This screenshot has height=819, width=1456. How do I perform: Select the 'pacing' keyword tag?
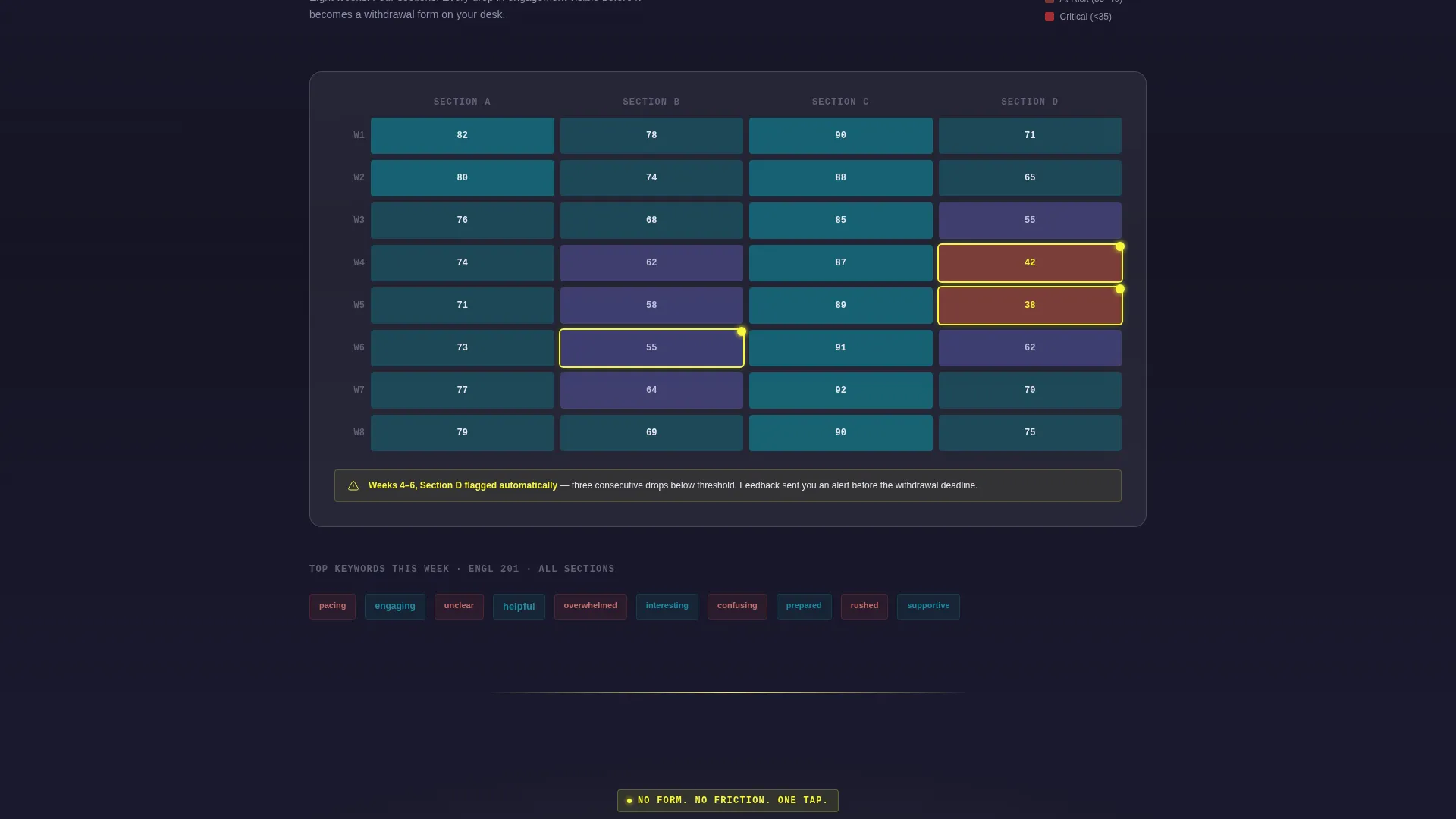click(x=332, y=607)
